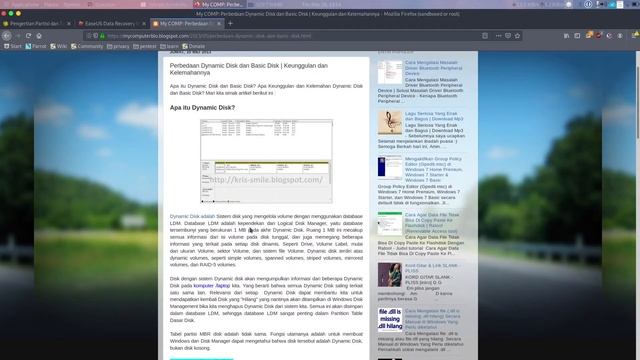Click the SLANK guitarist post thumbnail
Viewport: 640px width, 360px height.
click(x=390, y=275)
